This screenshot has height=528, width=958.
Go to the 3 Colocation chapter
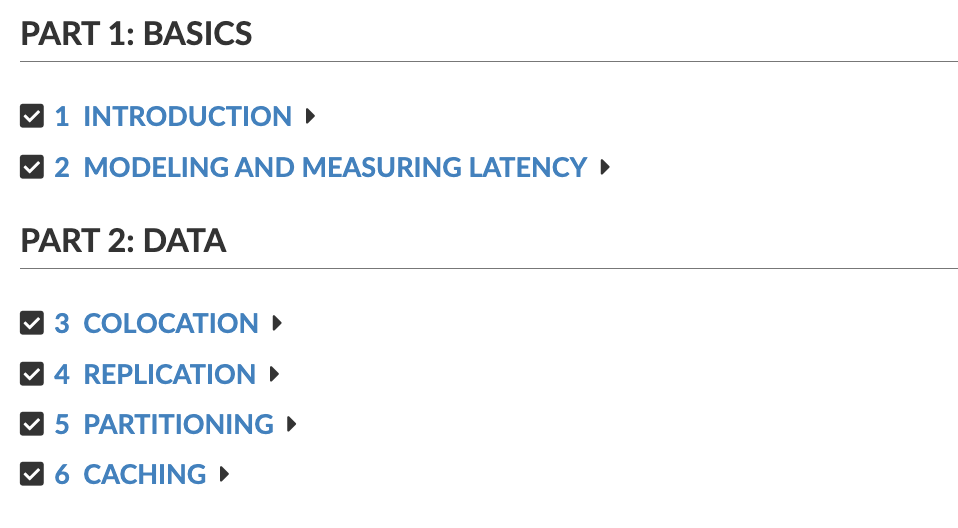tap(156, 324)
